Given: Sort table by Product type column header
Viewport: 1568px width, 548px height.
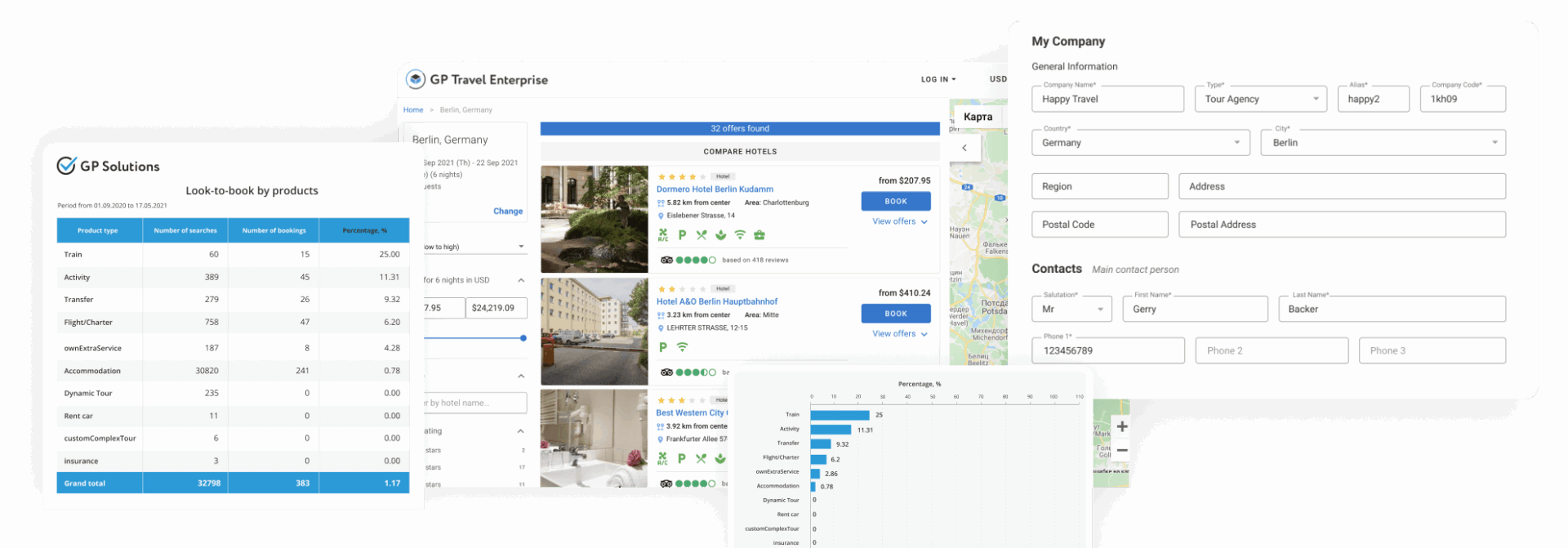Looking at the screenshot, I should pyautogui.click(x=98, y=230).
